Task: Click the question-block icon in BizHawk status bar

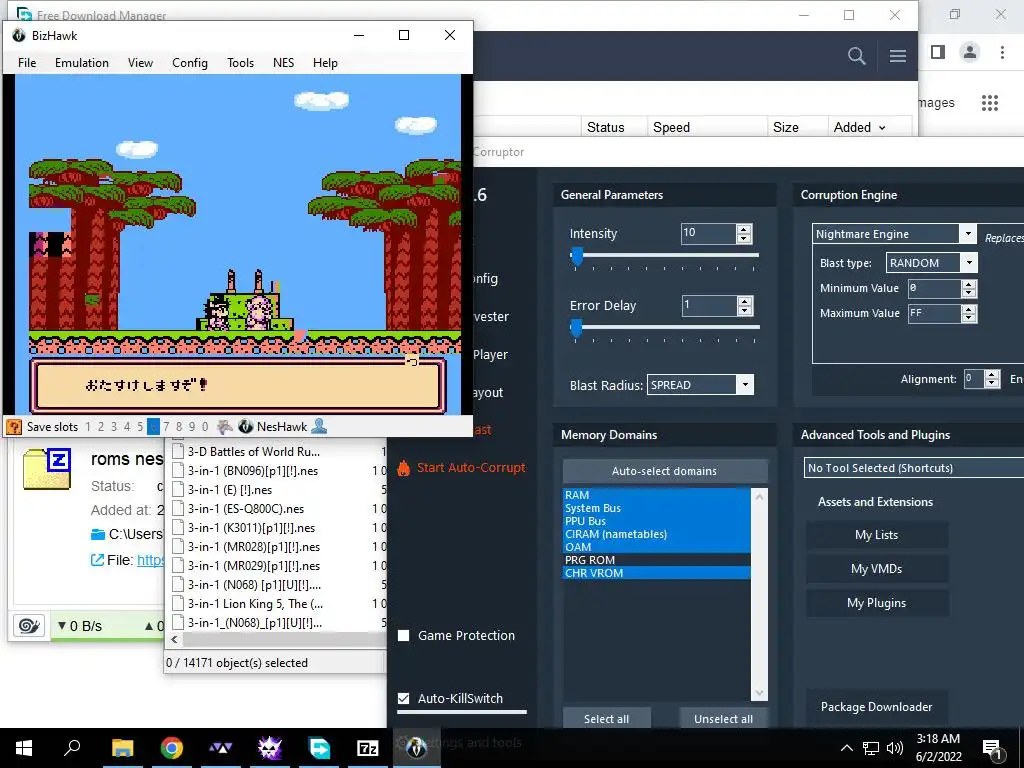Action: tap(14, 427)
